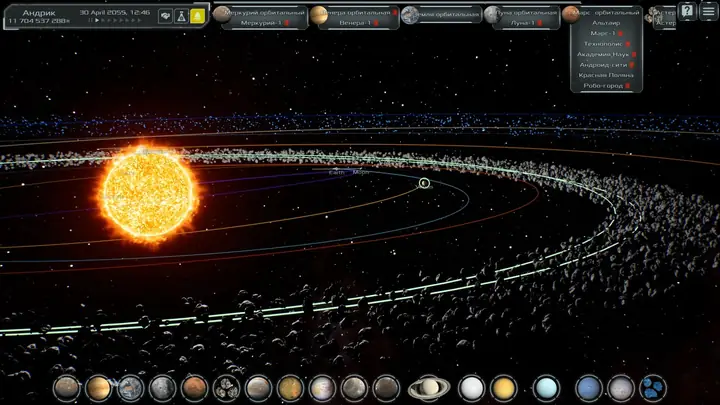The height and width of the screenshot is (405, 720).
Task: Select the Меркурий-1 colony entry
Action: pyautogui.click(x=262, y=22)
